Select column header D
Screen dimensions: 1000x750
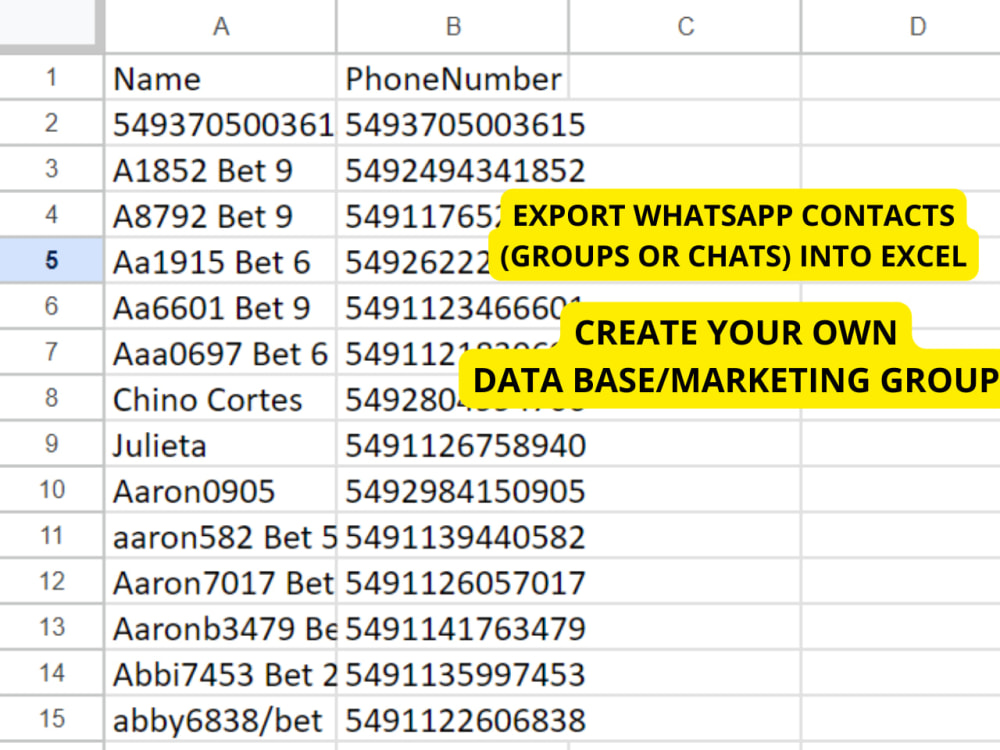(915, 26)
